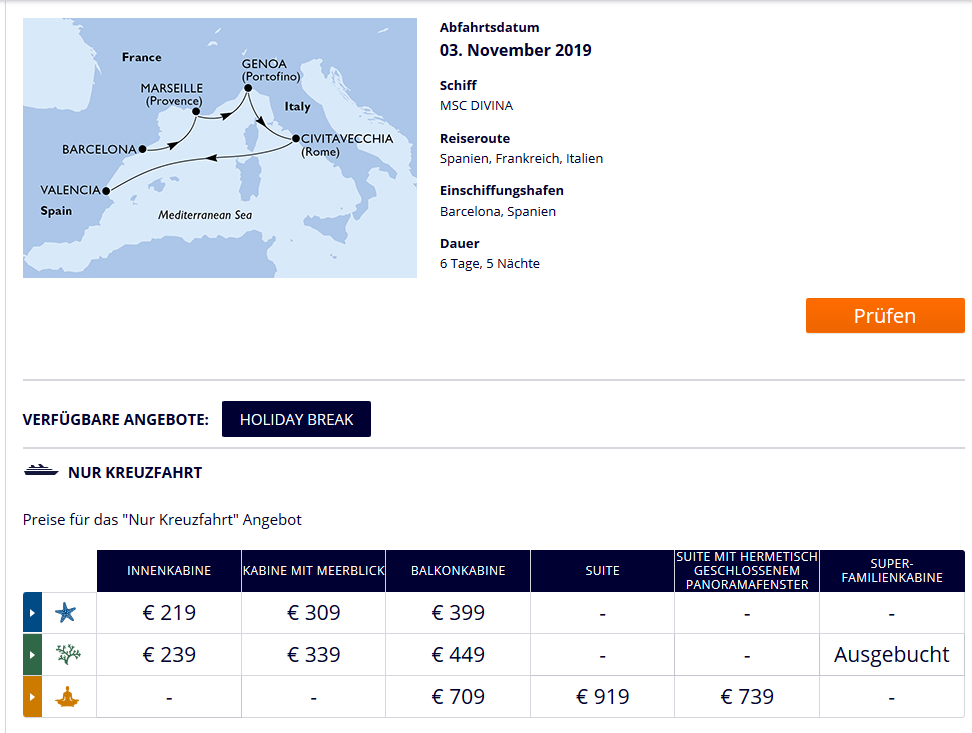Viewport: 972px width, 733px height.
Task: Click the Super-Familienkabine column header
Action: pos(891,571)
